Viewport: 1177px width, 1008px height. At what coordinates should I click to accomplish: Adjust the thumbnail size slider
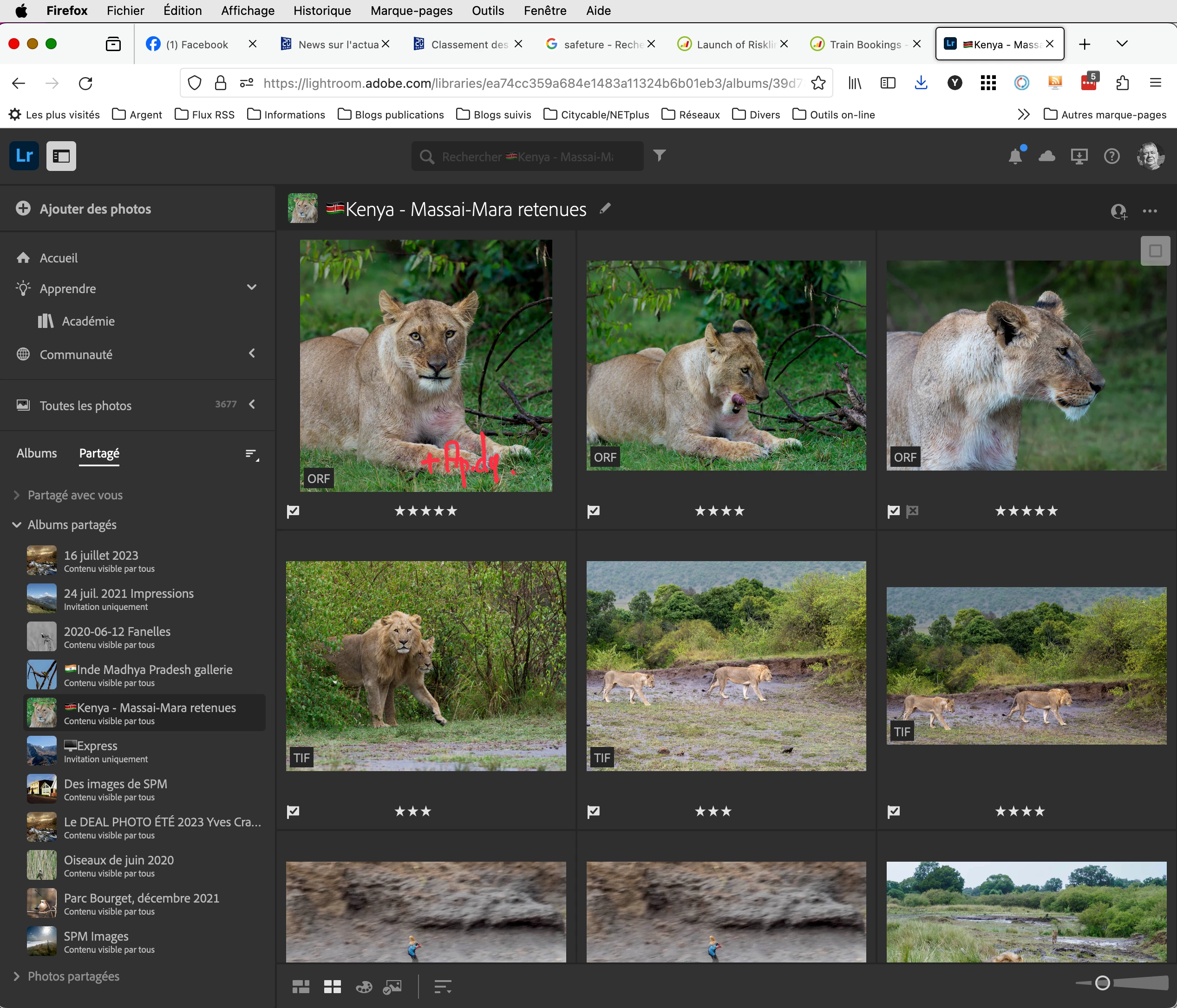tap(1102, 982)
